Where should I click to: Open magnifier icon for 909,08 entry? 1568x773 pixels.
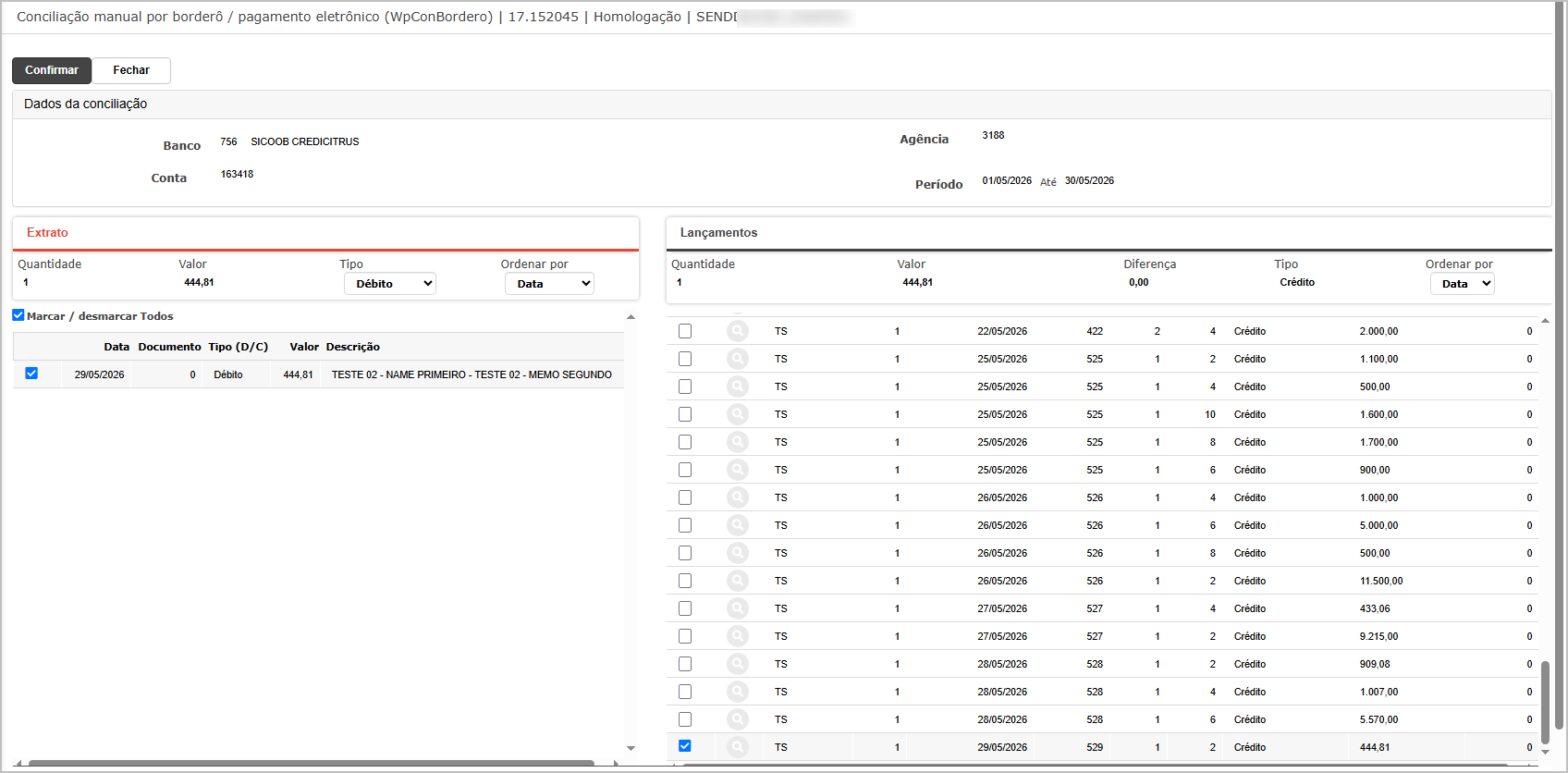[x=738, y=664]
